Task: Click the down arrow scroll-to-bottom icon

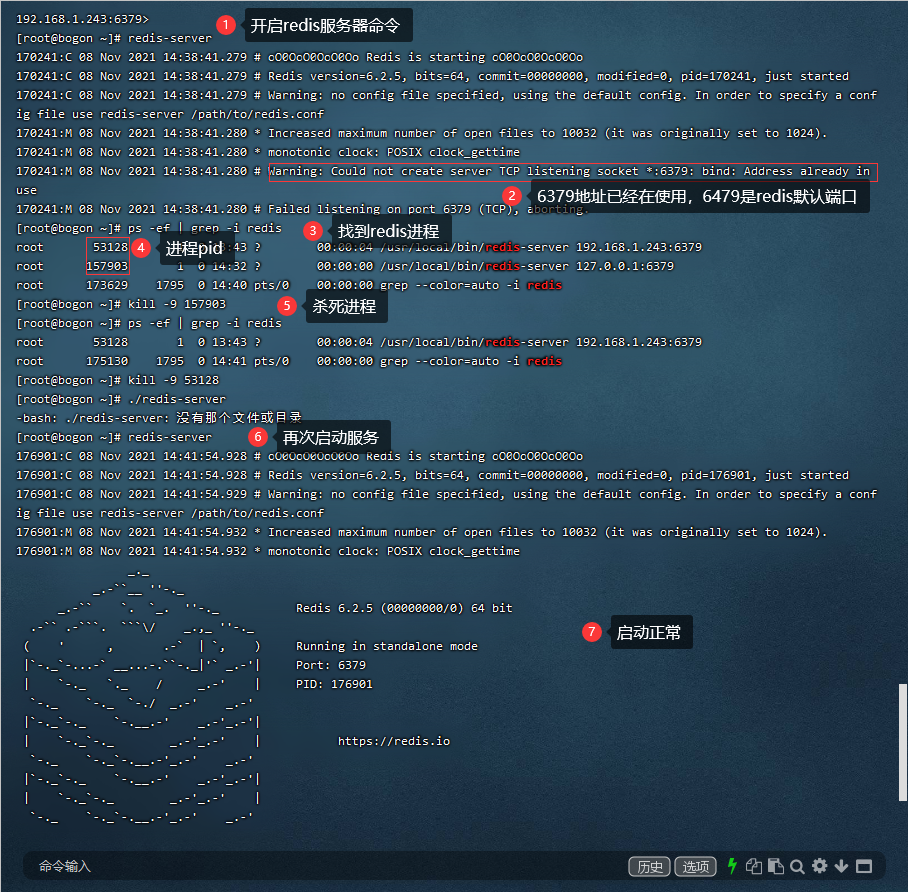Action: [841, 866]
